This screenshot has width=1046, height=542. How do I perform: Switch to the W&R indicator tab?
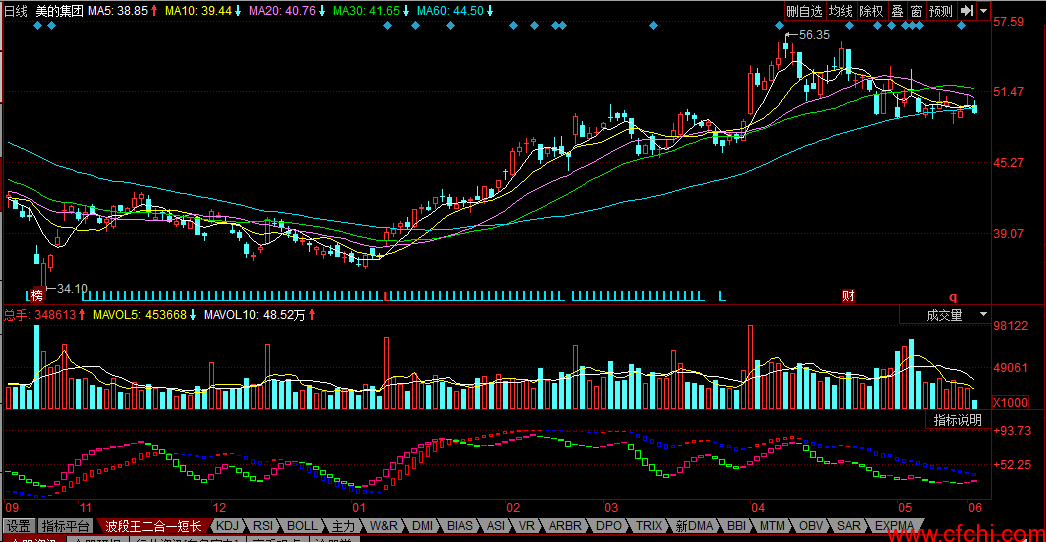[x=384, y=525]
